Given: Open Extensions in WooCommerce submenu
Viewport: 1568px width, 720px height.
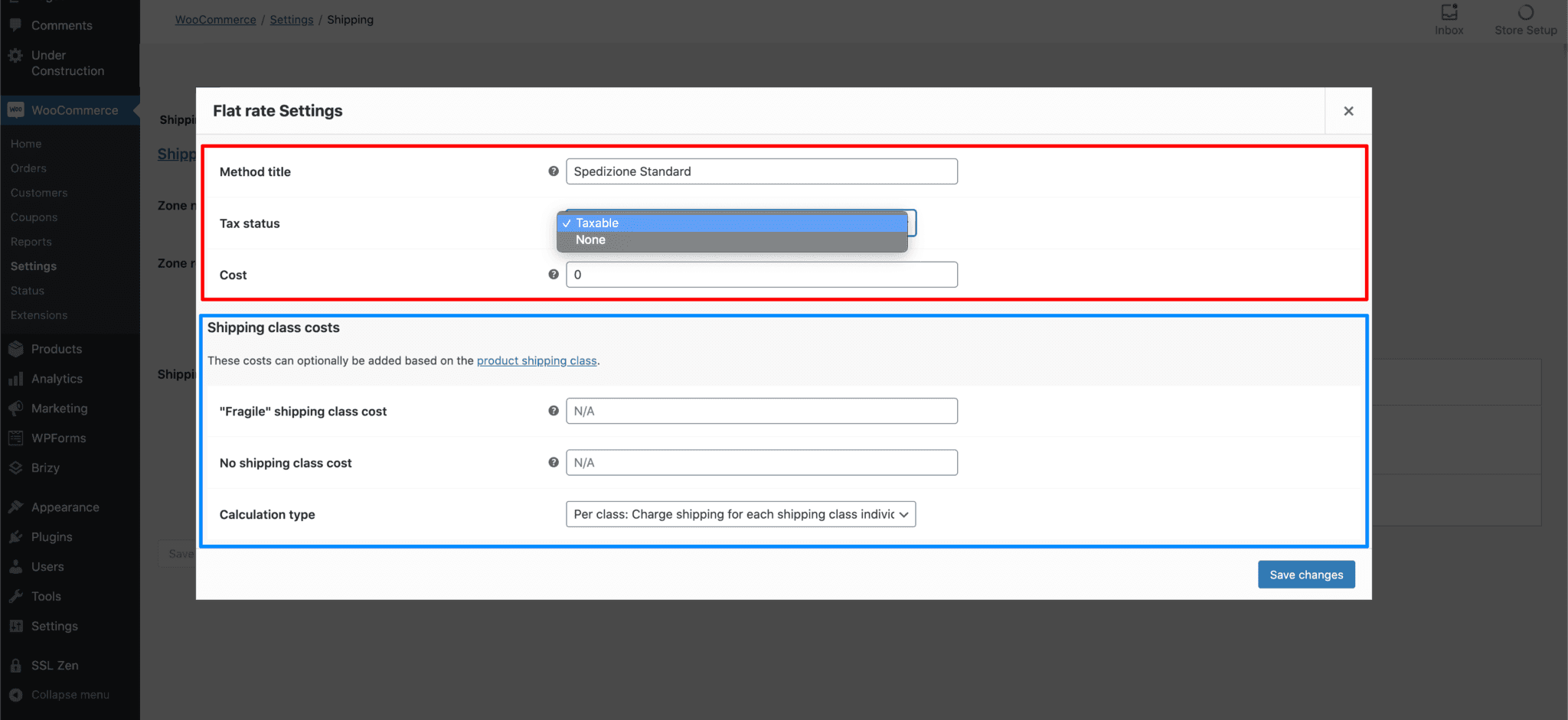Looking at the screenshot, I should coord(39,315).
